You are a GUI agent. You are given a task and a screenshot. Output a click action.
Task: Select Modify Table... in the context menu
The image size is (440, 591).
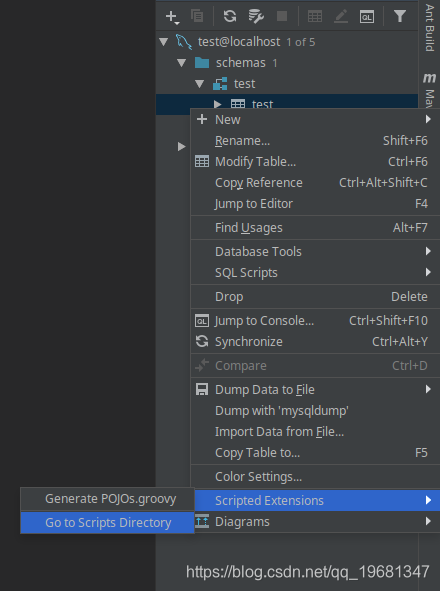315,162
